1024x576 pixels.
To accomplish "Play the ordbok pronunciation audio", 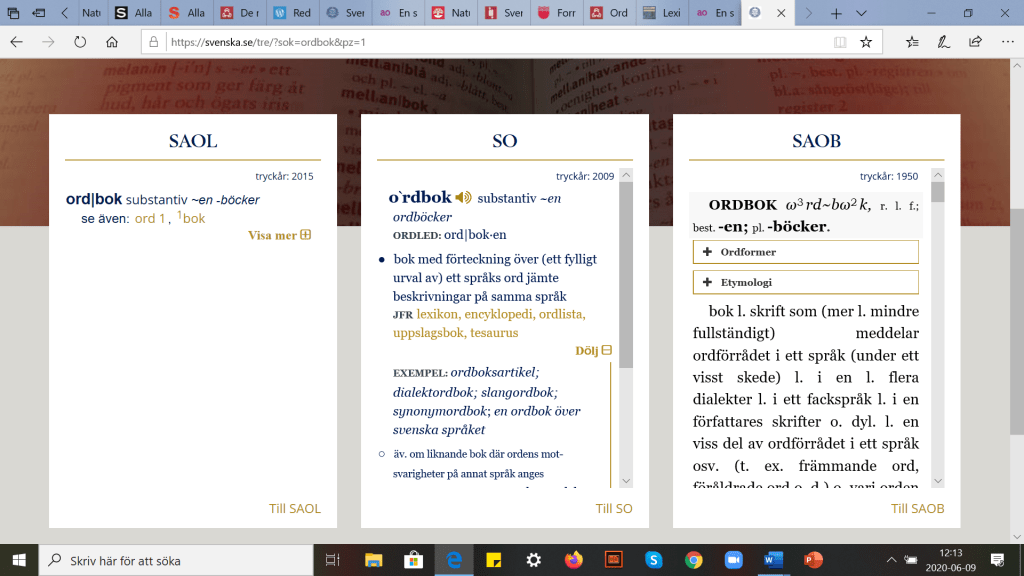I will click(x=463, y=198).
